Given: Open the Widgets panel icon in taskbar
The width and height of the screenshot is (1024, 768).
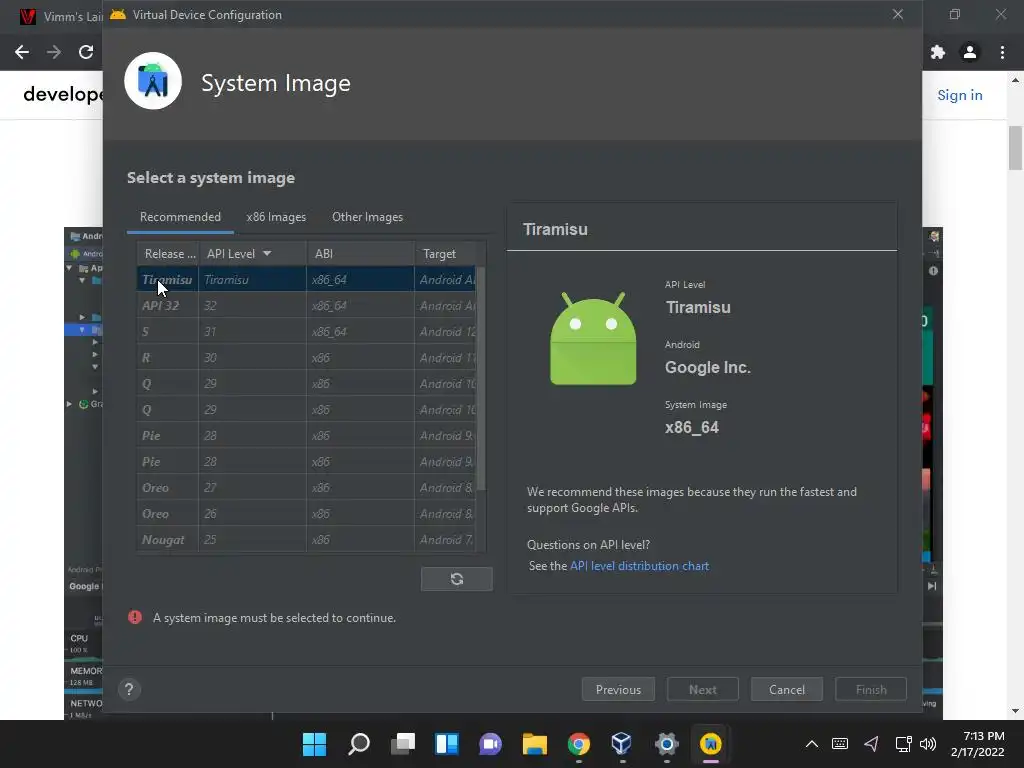Looking at the screenshot, I should [x=447, y=744].
